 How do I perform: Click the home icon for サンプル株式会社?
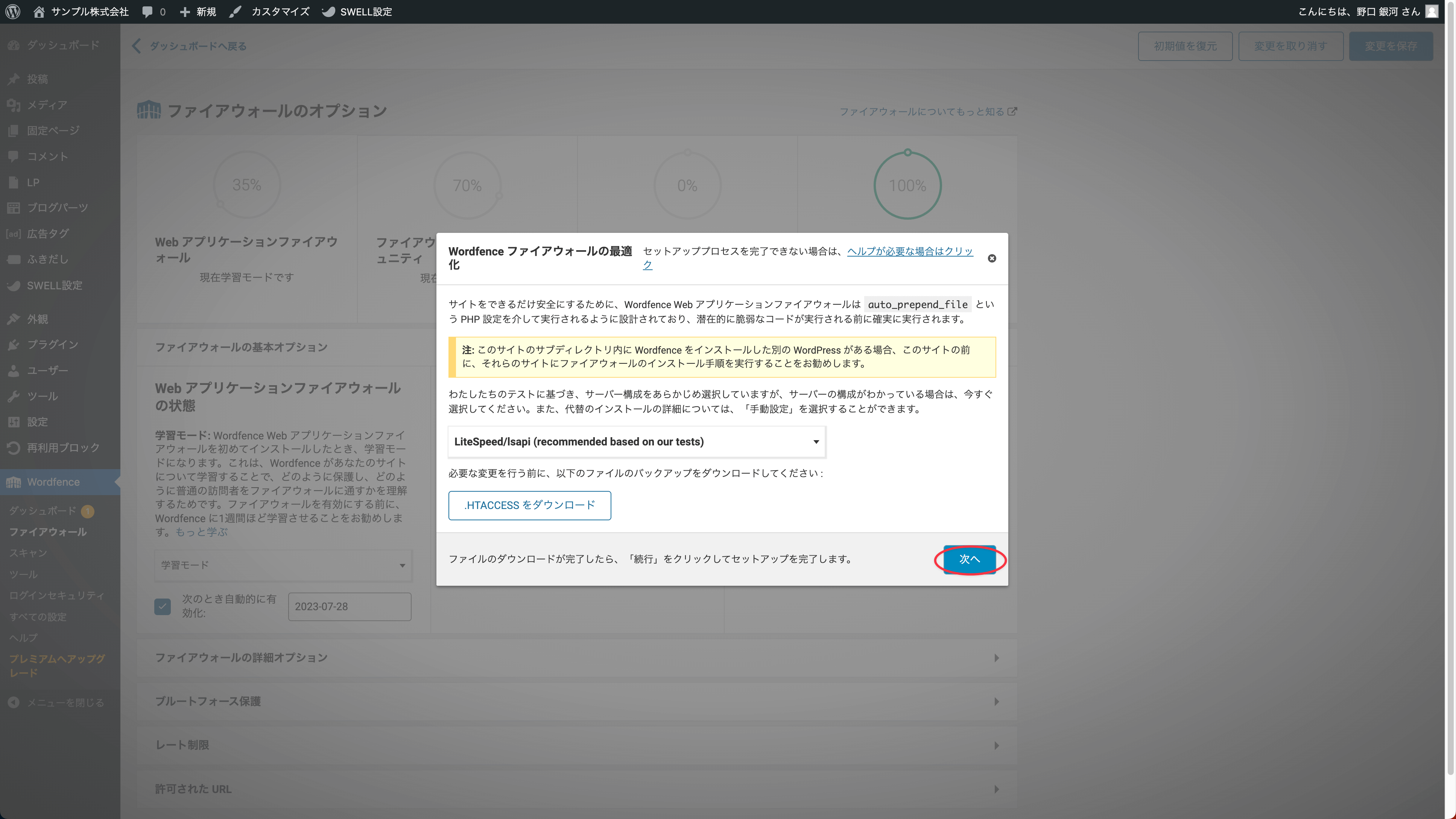click(39, 11)
